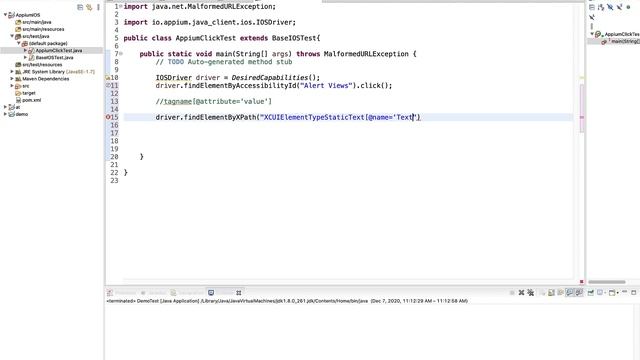The image size is (640, 360).
Task: Click marker icon beside line 11
Action: [x=108, y=85]
